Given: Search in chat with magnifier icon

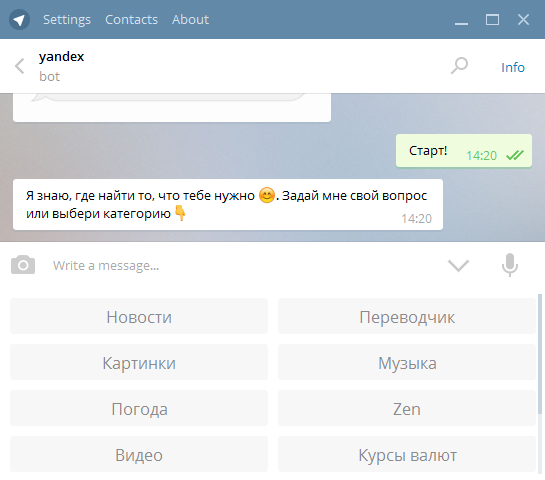Looking at the screenshot, I should click(x=459, y=66).
